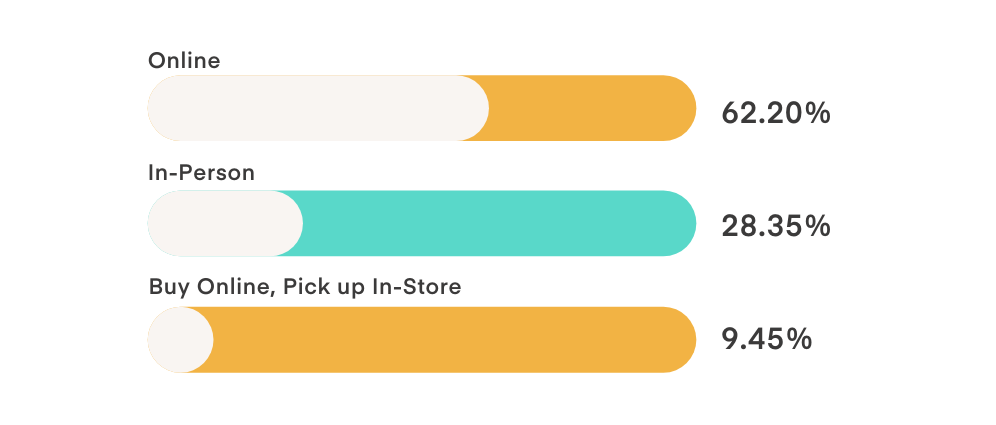This screenshot has width=996, height=425.
Task: Select the 28.35% percentage value
Action: tap(776, 226)
